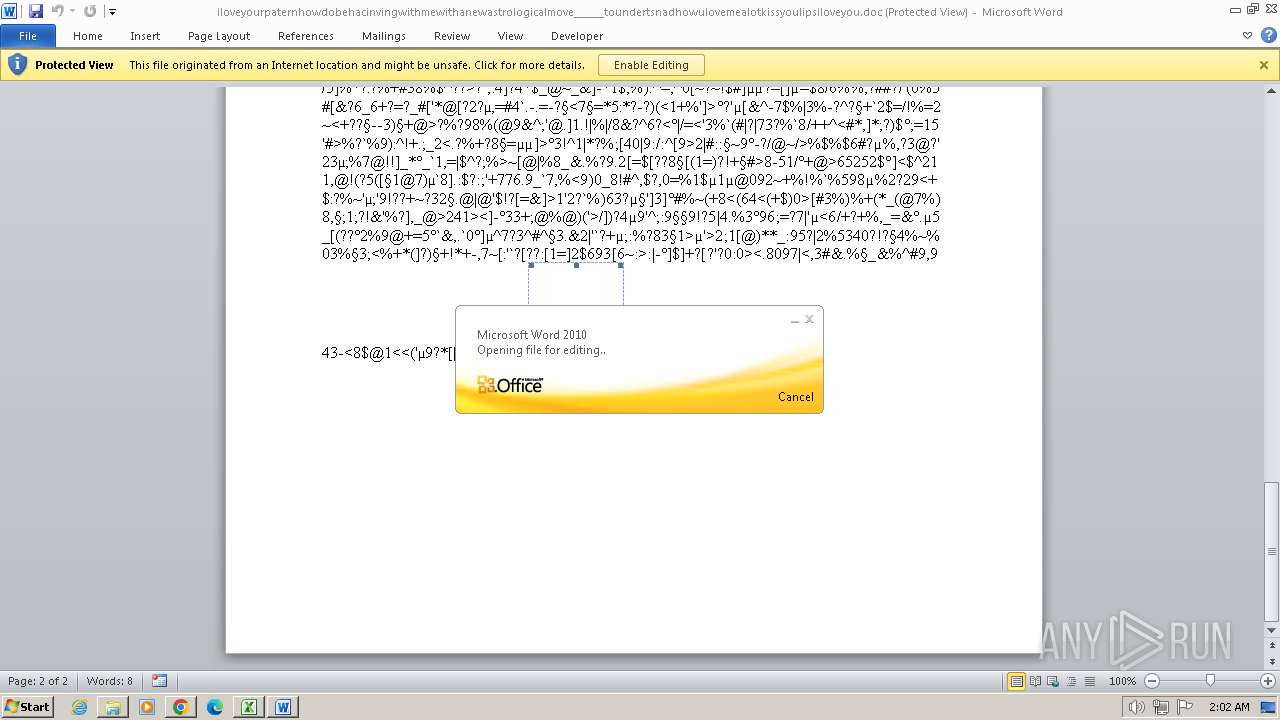Click the Zoom In plus button
1280x720 pixels.
pos(1268,681)
